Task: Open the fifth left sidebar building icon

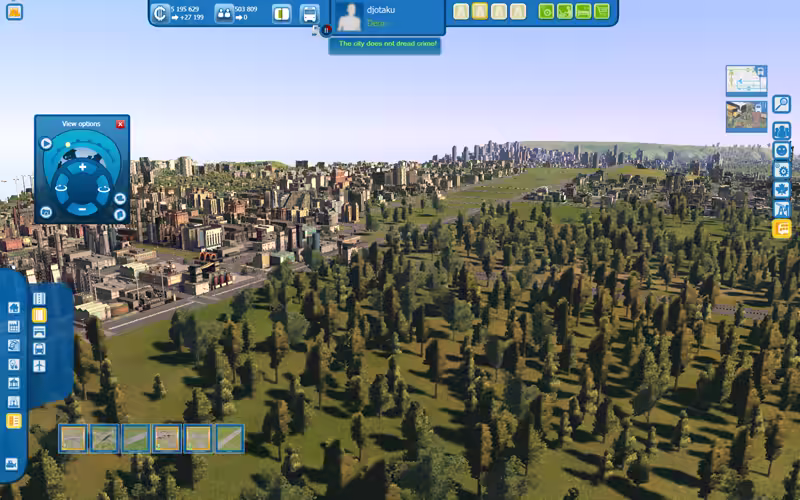Action: 14,383
